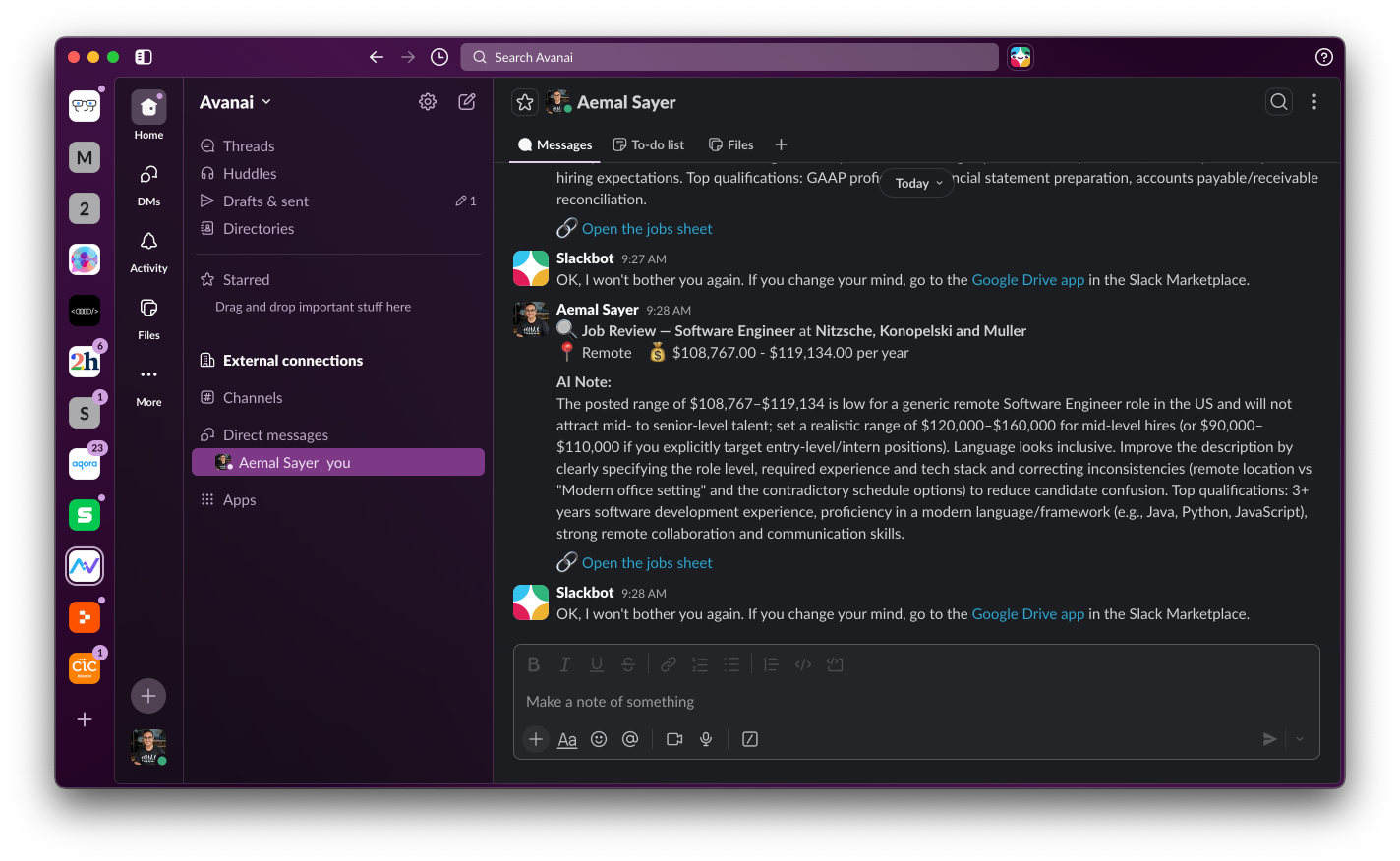Screen dimensions: 1400x861
Task: Send the message now
Action: point(1270,739)
